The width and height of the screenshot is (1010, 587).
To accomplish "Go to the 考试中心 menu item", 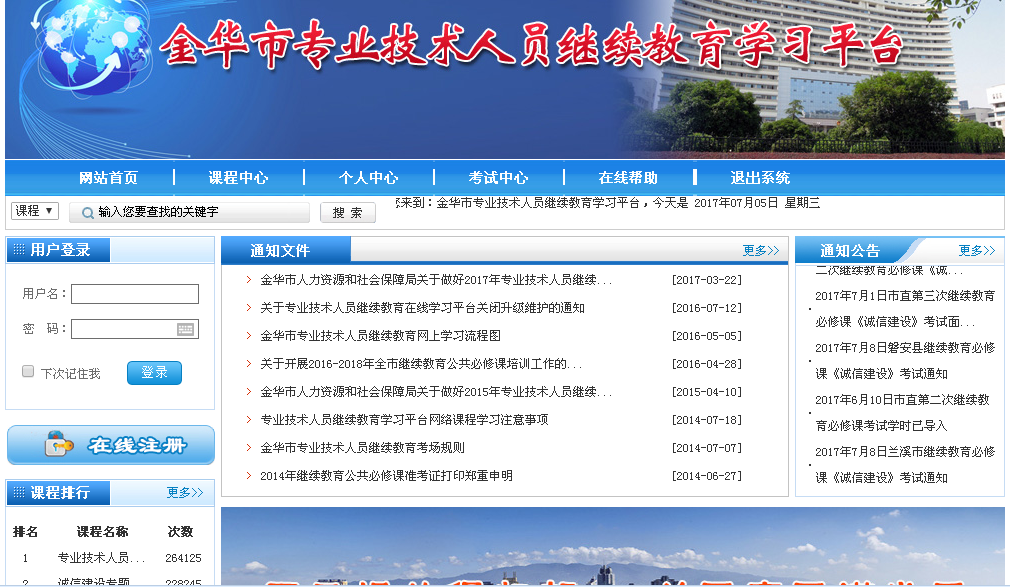I will [x=498, y=178].
